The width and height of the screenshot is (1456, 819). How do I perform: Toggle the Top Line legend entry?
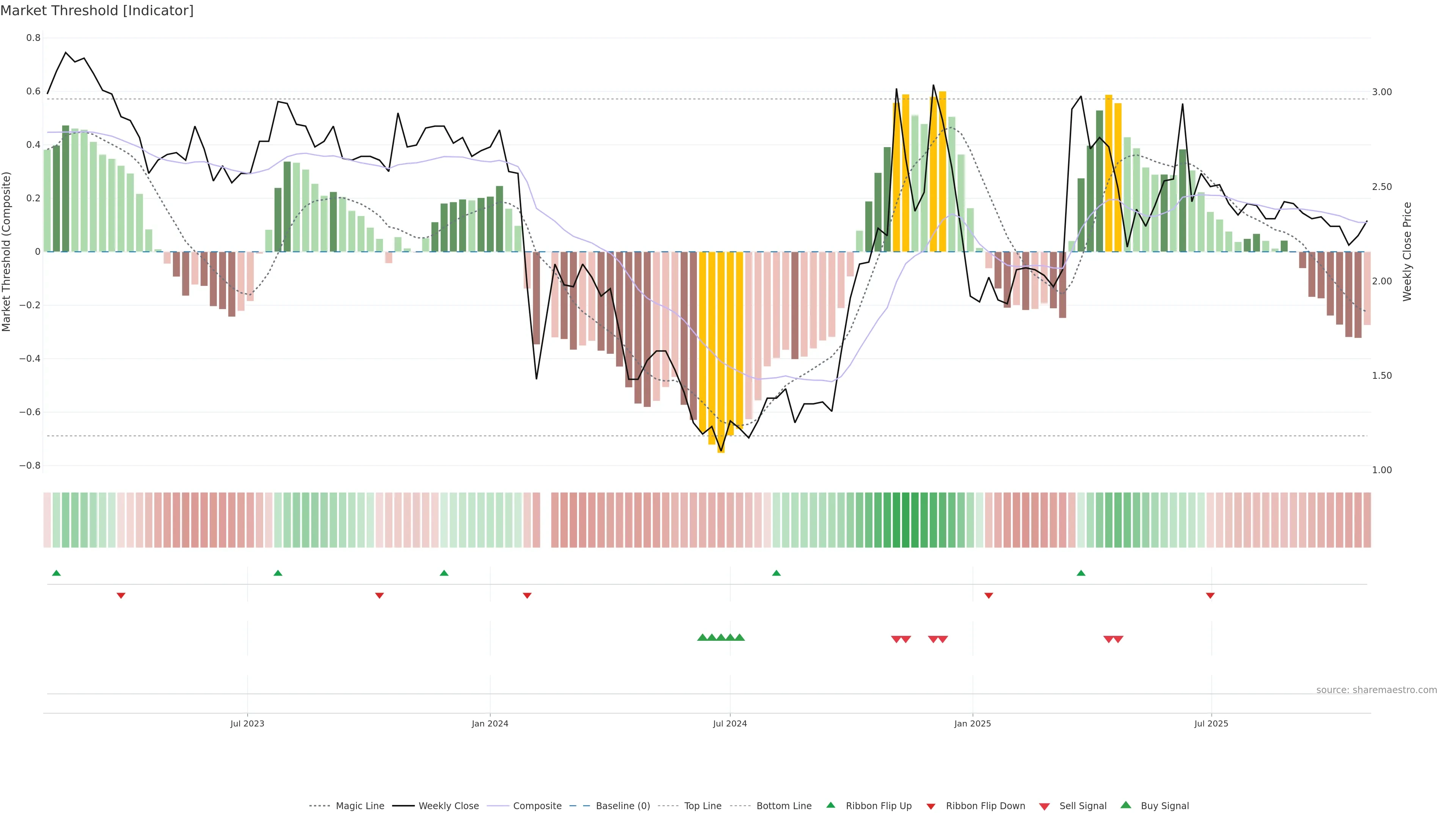coord(703,806)
